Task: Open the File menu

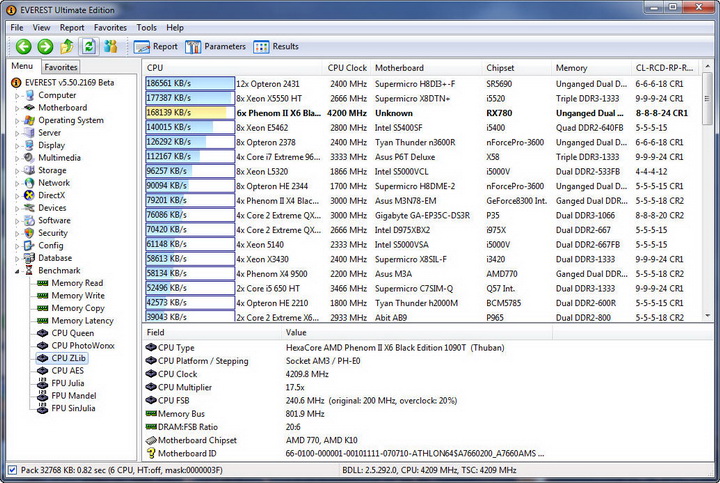Action: (x=17, y=28)
